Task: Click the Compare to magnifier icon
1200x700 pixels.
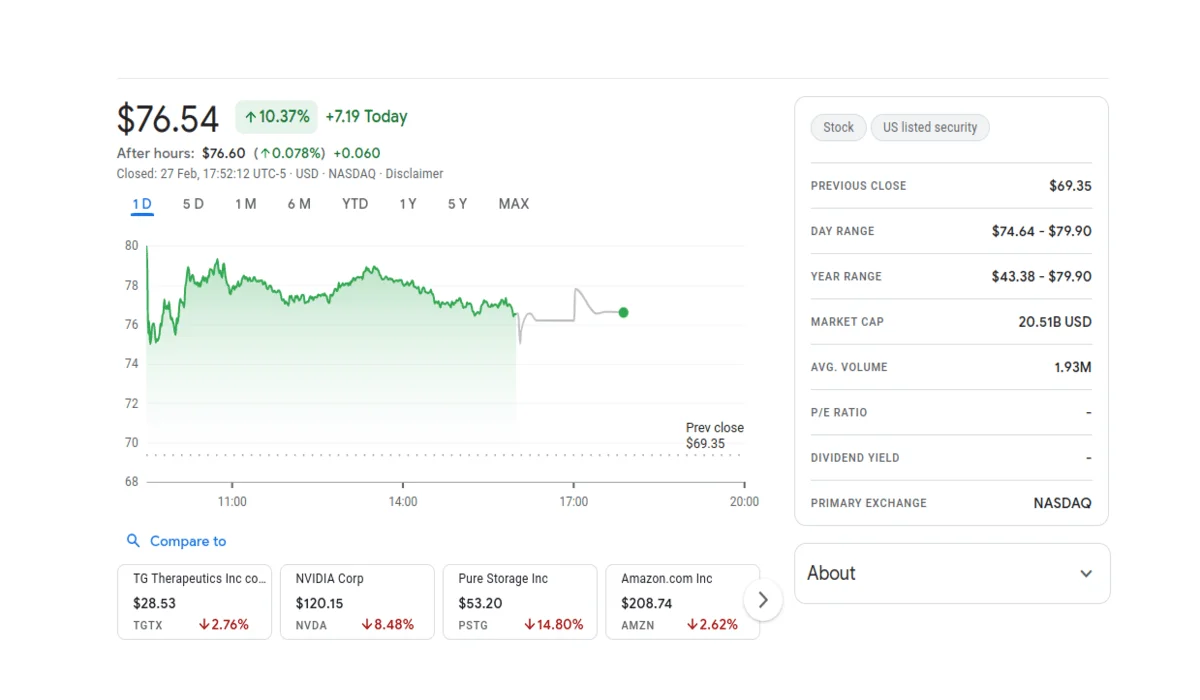Action: (133, 541)
